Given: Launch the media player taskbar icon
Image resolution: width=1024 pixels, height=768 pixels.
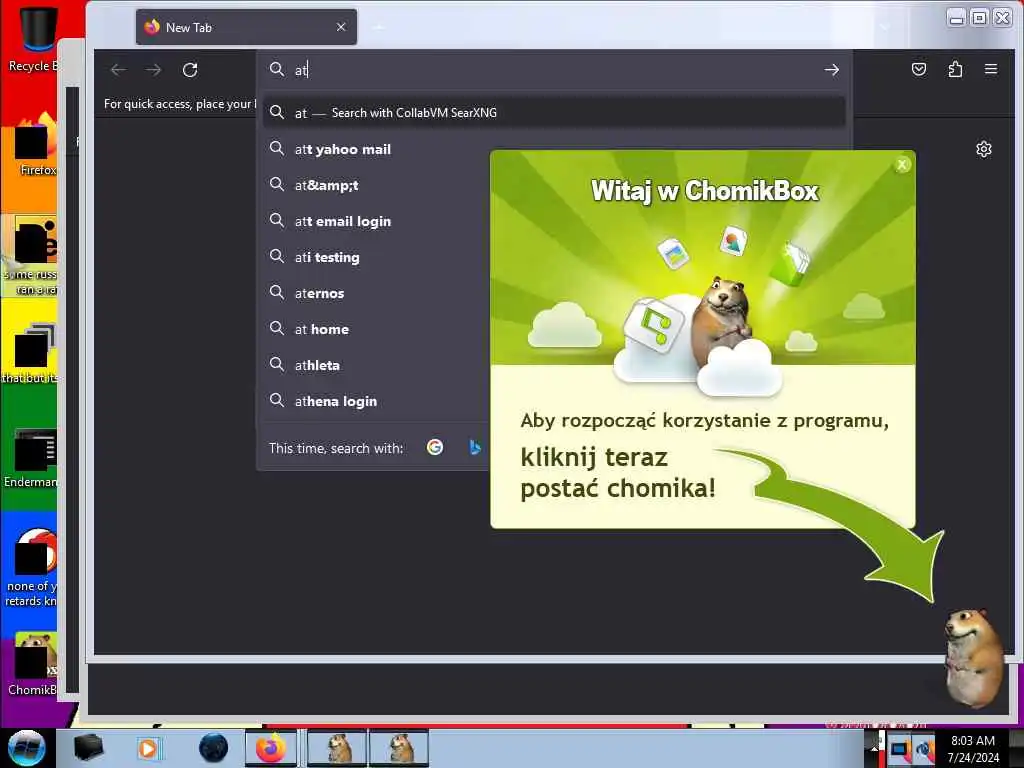Looking at the screenshot, I should point(148,748).
